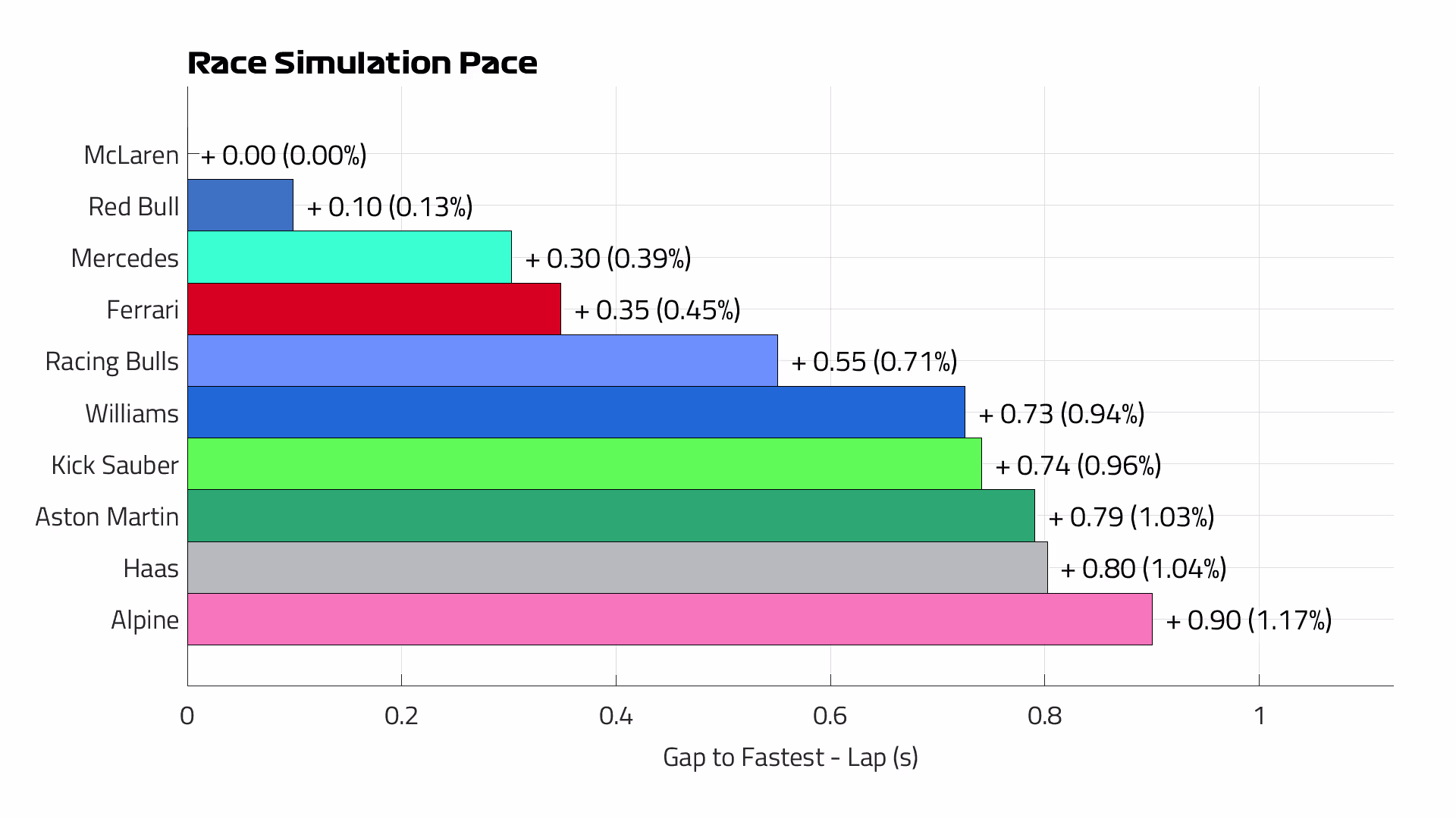Click the Racing Bulls light-blue bar

pos(482,360)
